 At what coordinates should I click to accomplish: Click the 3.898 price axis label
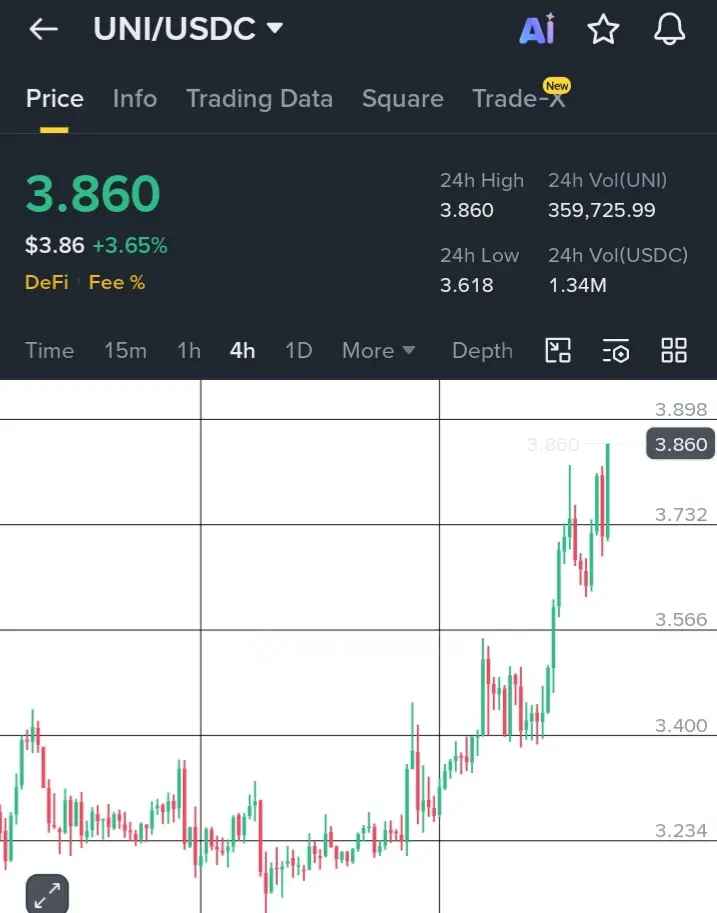[681, 409]
